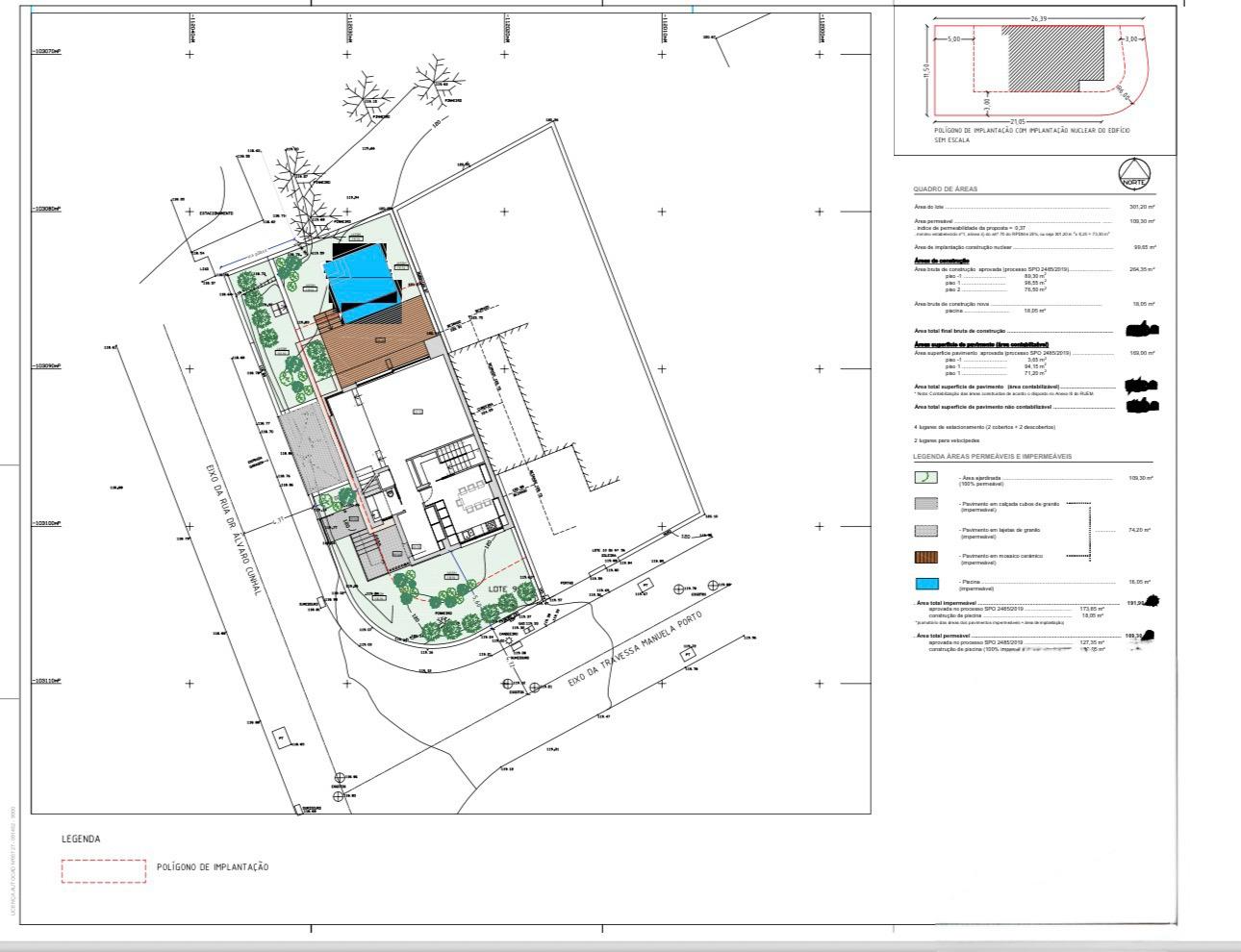Click the lajetas de granito legend swatch
The height and width of the screenshot is (952, 1241).
(926, 530)
